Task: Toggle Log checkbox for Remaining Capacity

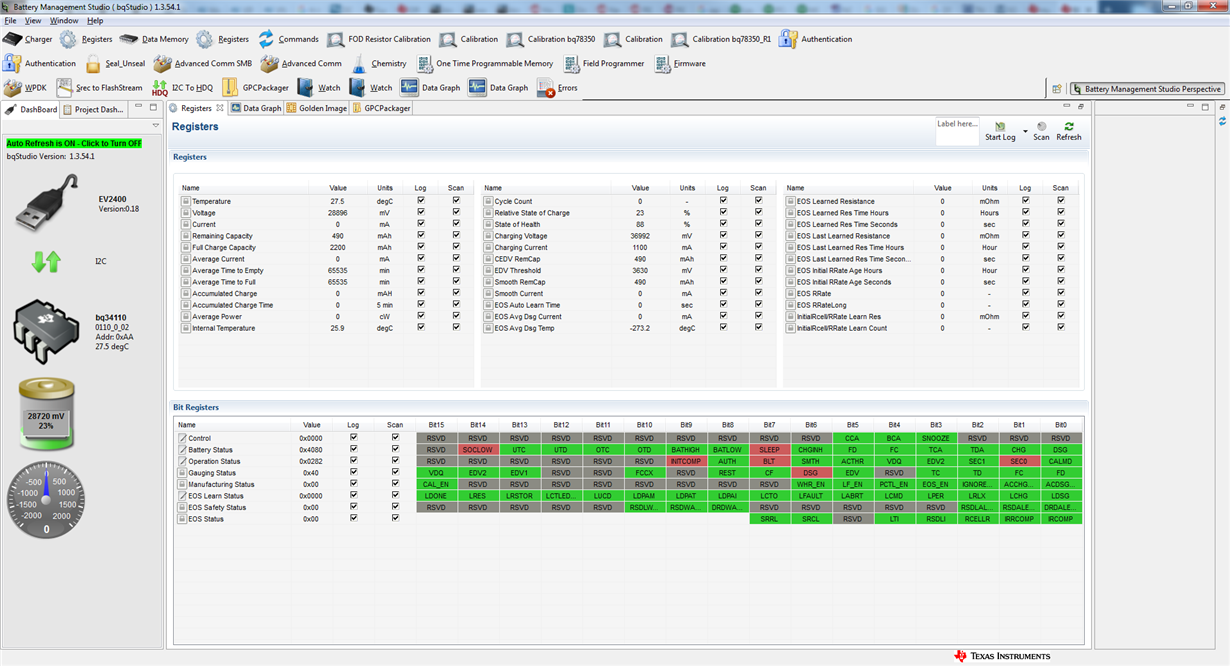Action: (420, 236)
